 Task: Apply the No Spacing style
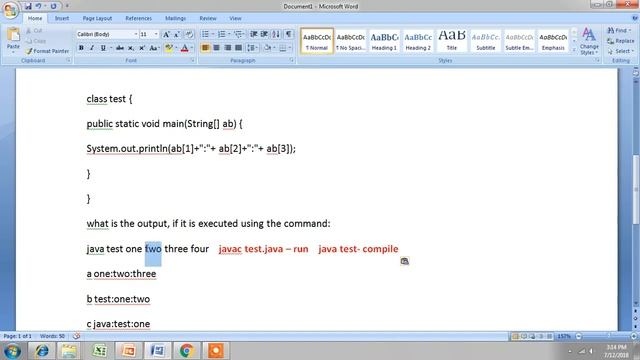point(350,40)
